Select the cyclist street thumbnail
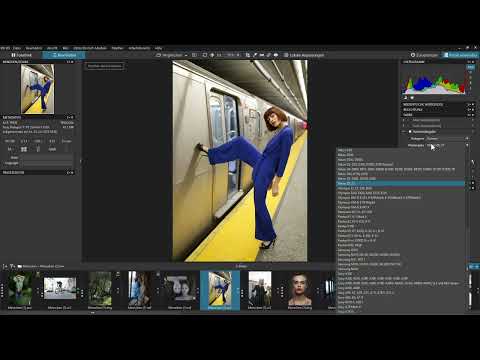This screenshot has height=360, width=480. coord(60,289)
